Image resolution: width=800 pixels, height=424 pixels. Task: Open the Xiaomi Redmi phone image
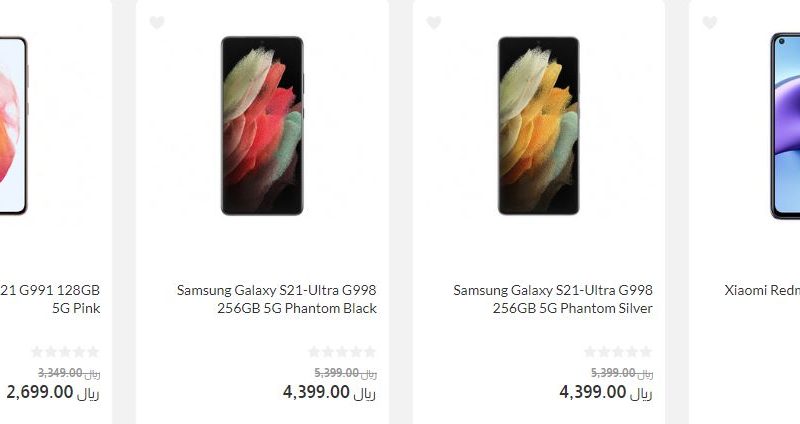(785, 126)
